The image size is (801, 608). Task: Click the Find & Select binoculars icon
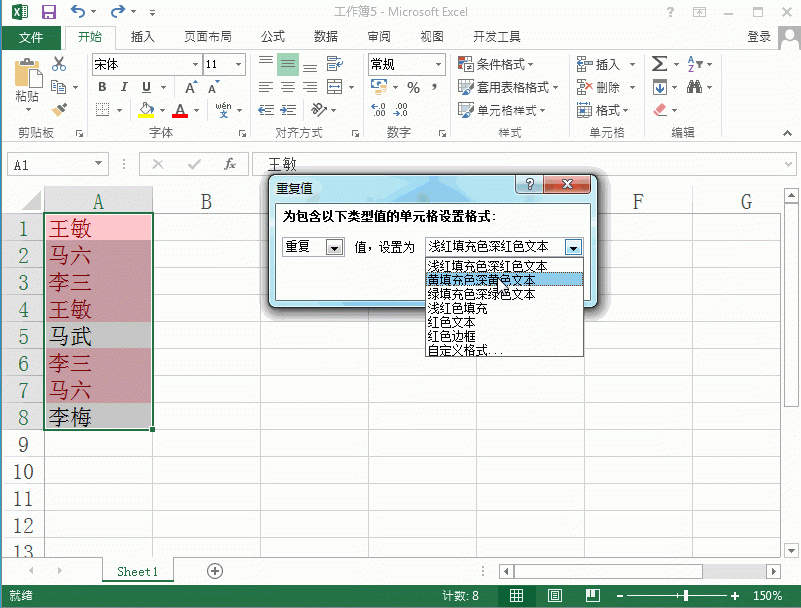695,86
